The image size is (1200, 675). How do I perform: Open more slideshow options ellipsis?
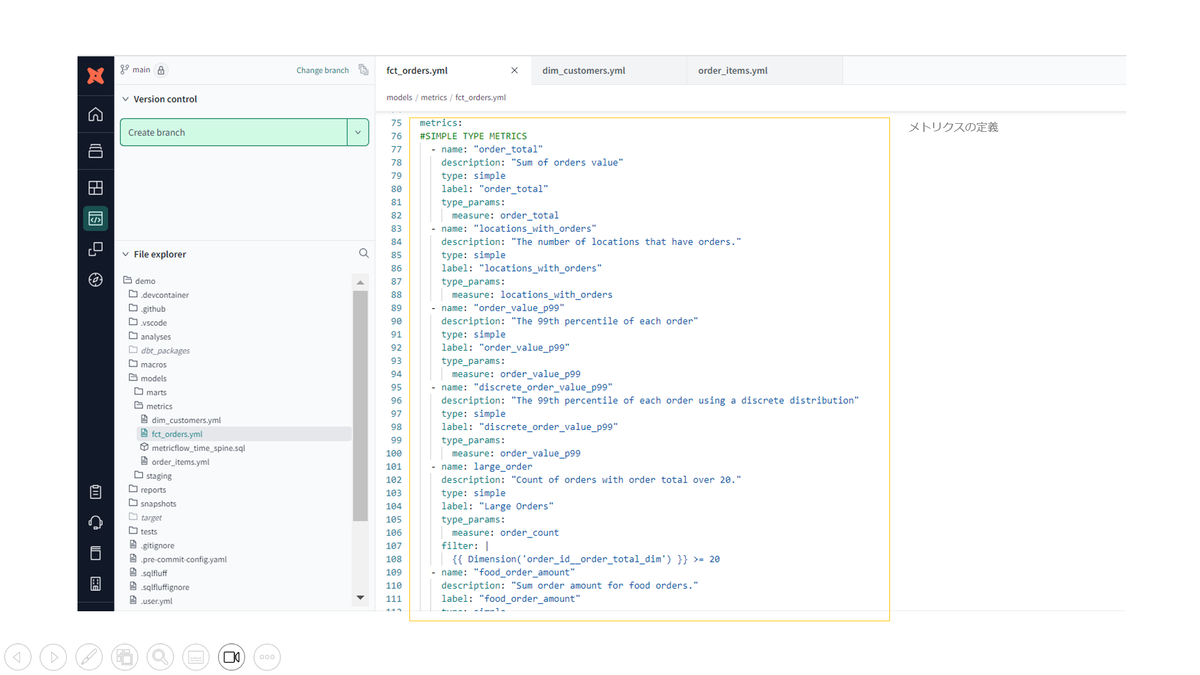coord(266,657)
